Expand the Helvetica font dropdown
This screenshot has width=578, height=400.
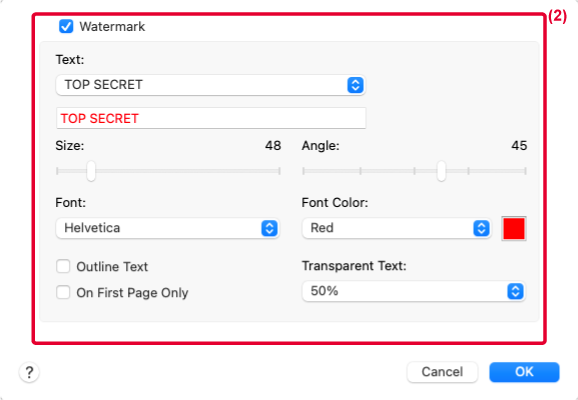coord(269,228)
